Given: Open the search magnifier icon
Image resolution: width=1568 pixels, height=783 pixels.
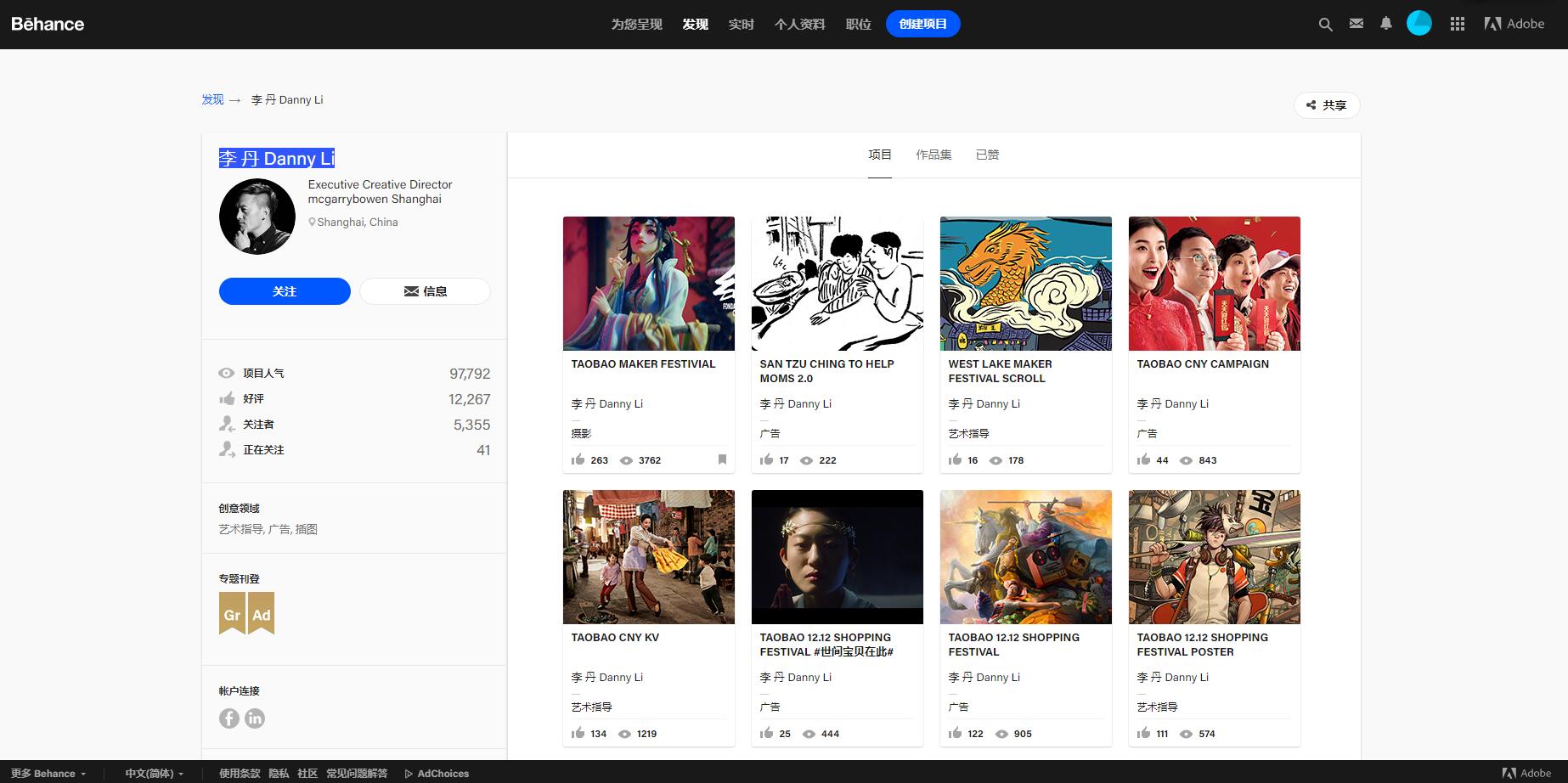Looking at the screenshot, I should tap(1325, 25).
